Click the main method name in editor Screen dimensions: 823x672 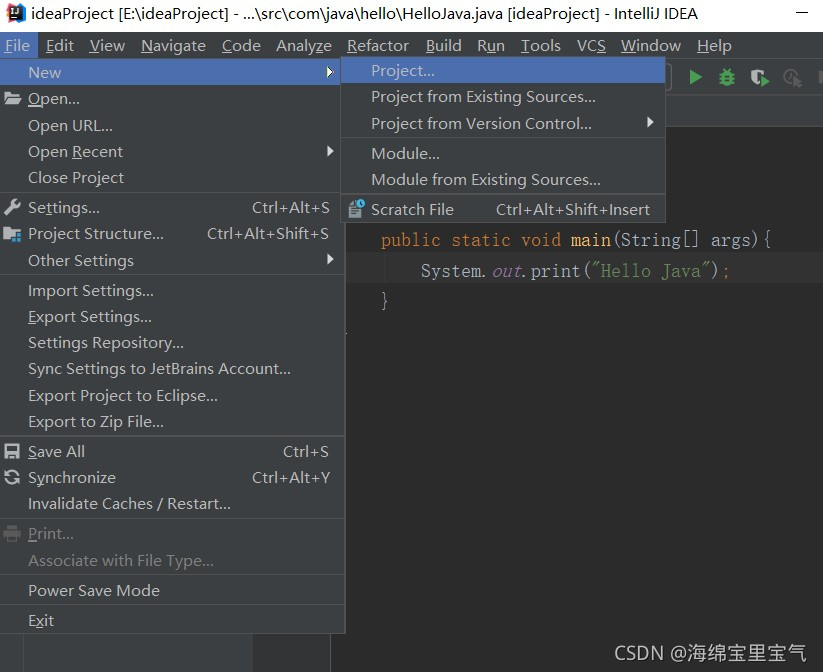(590, 240)
